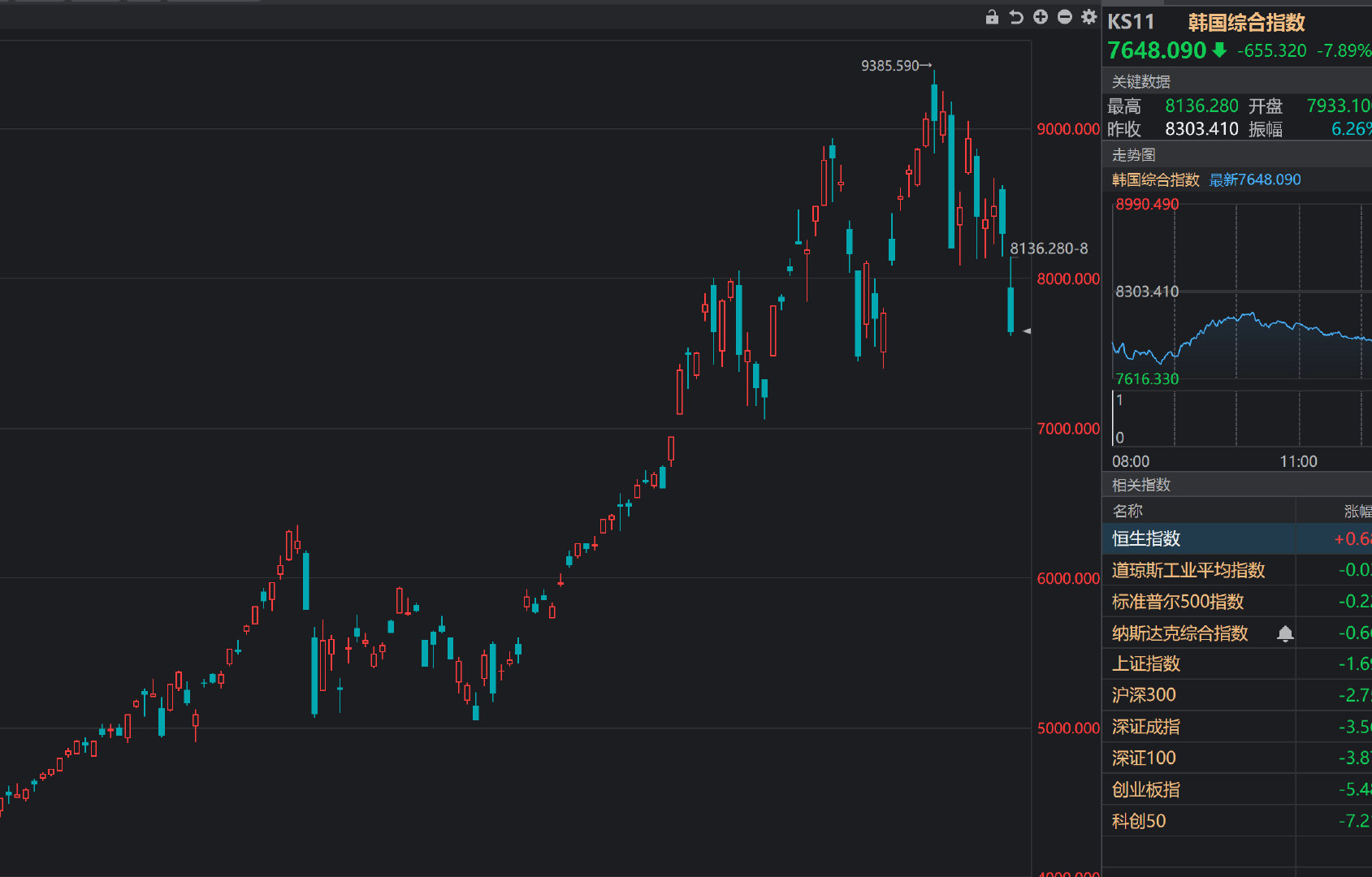Click the green down arrow beside 7648.090
This screenshot has width=1372, height=877.
pos(1219,50)
